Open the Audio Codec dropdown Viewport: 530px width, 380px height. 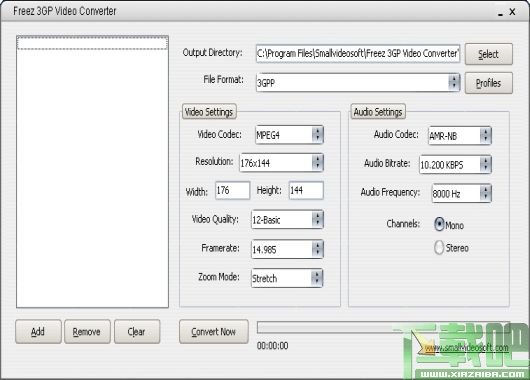(x=460, y=136)
